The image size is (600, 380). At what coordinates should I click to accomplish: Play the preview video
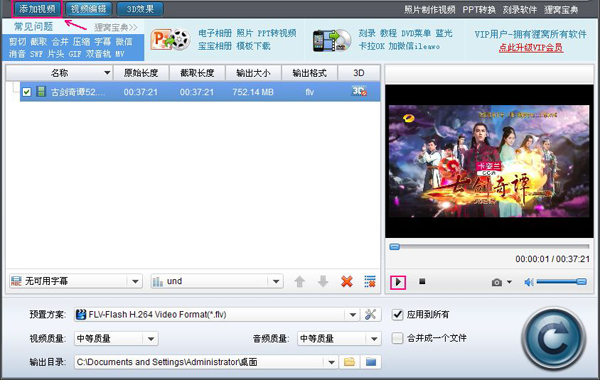coord(398,282)
